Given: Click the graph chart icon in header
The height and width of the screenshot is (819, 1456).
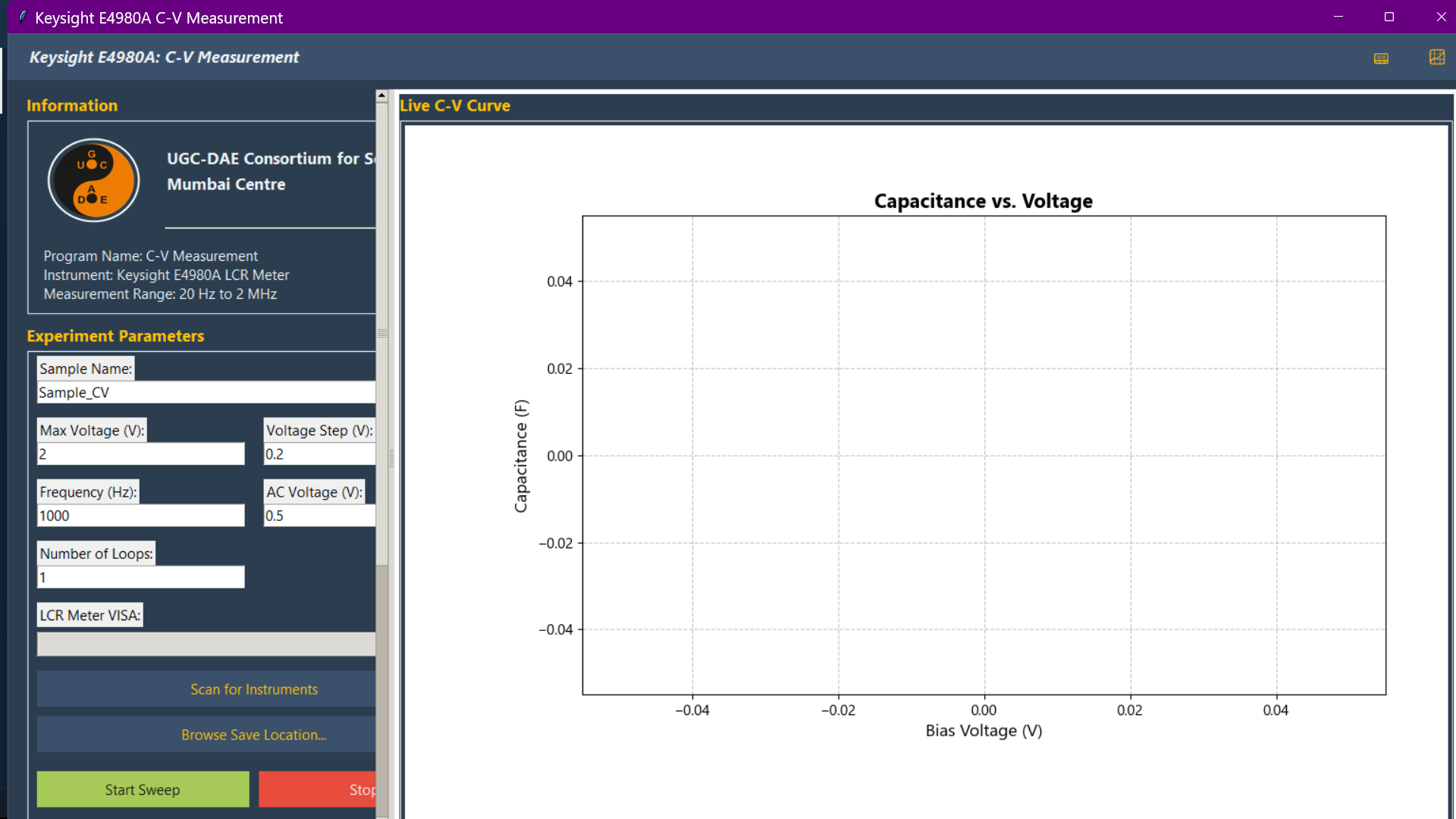Looking at the screenshot, I should (1436, 57).
